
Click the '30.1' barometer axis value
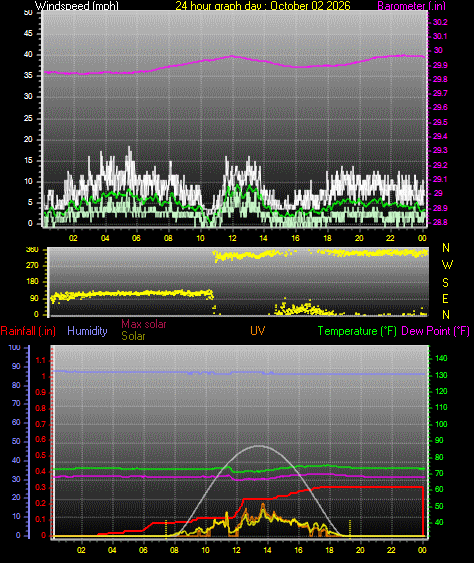tap(440, 36)
